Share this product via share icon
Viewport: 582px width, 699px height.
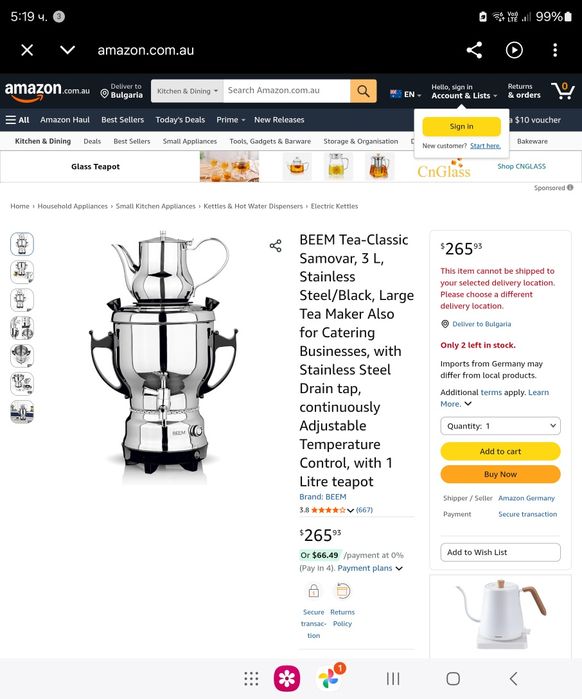coord(275,246)
